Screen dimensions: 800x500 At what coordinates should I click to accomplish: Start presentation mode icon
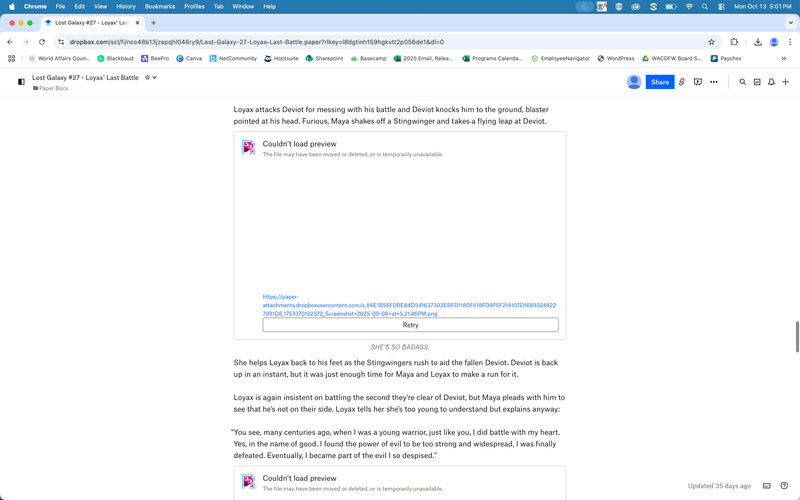697,82
